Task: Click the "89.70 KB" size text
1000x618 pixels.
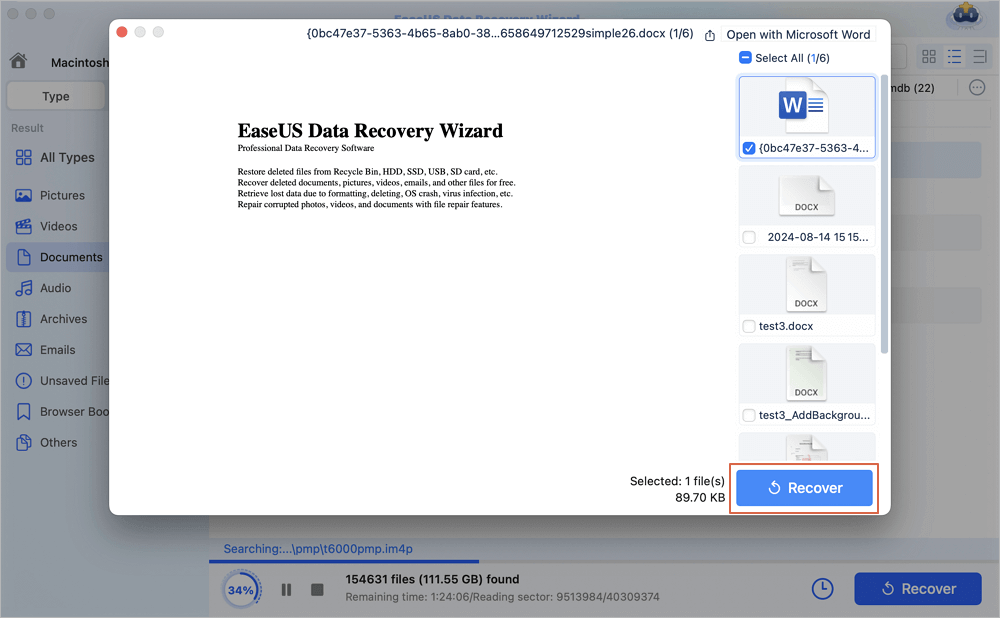Action: point(700,497)
